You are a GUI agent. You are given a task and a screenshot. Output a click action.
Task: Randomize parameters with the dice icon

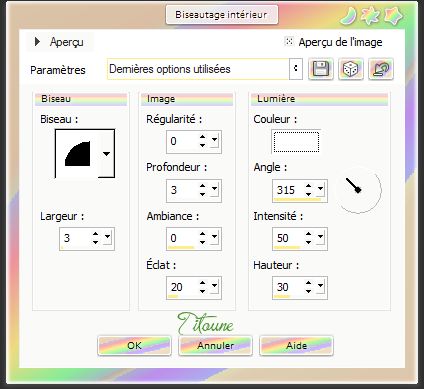click(351, 69)
